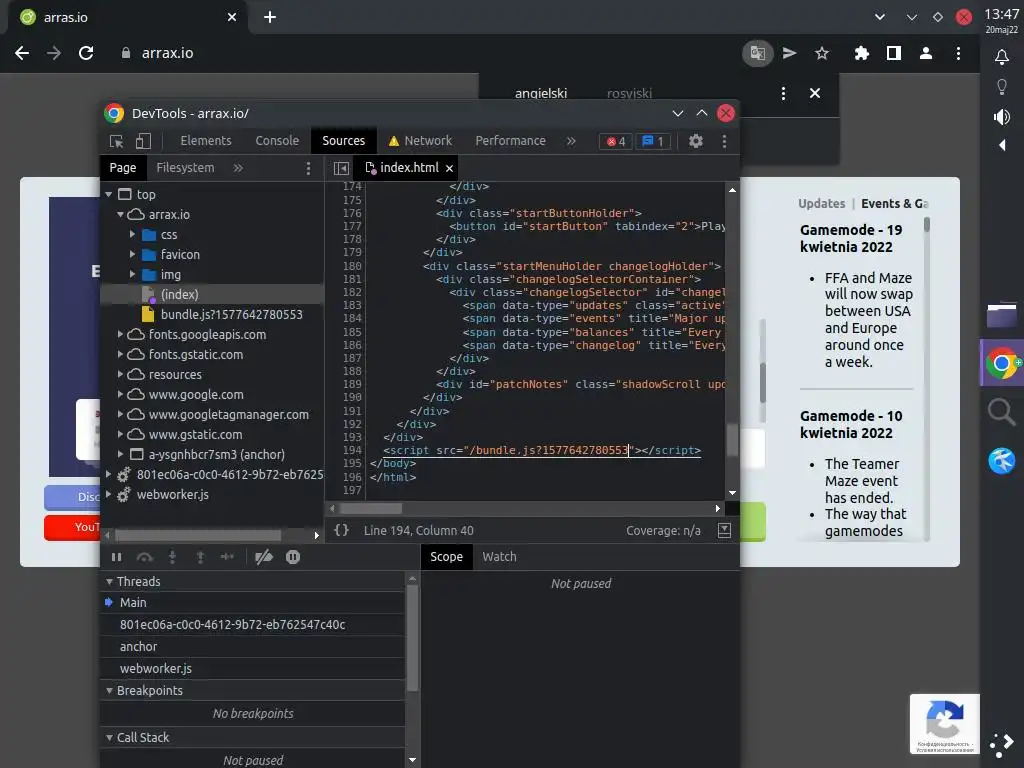Close the translate popup
Screen dimensions: 1024x768
pos(815,93)
